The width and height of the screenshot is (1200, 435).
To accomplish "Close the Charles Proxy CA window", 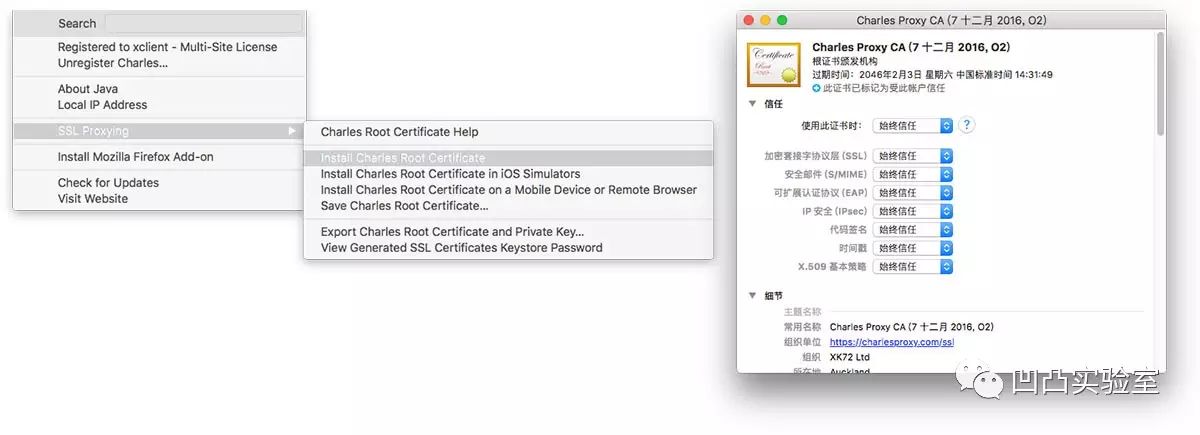I will (750, 20).
